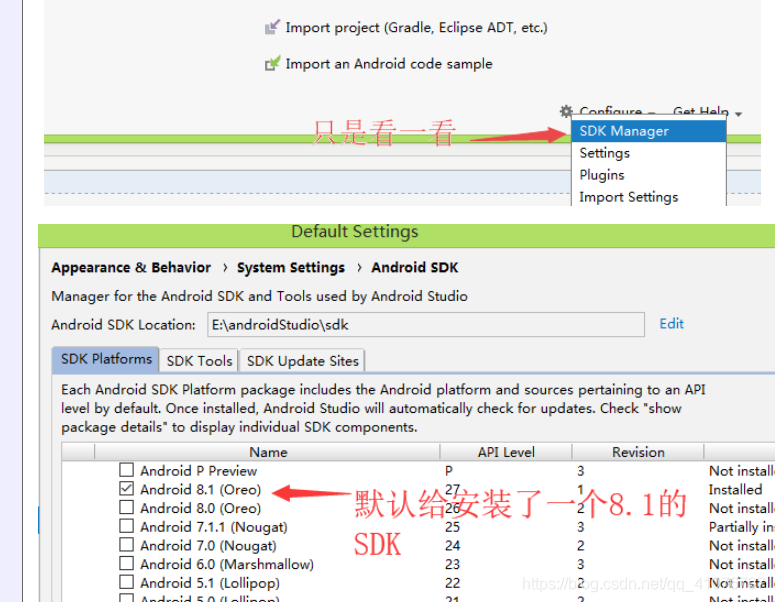Select the Android 7.0 (Nougat) row name
The image size is (775, 602).
tap(208, 546)
